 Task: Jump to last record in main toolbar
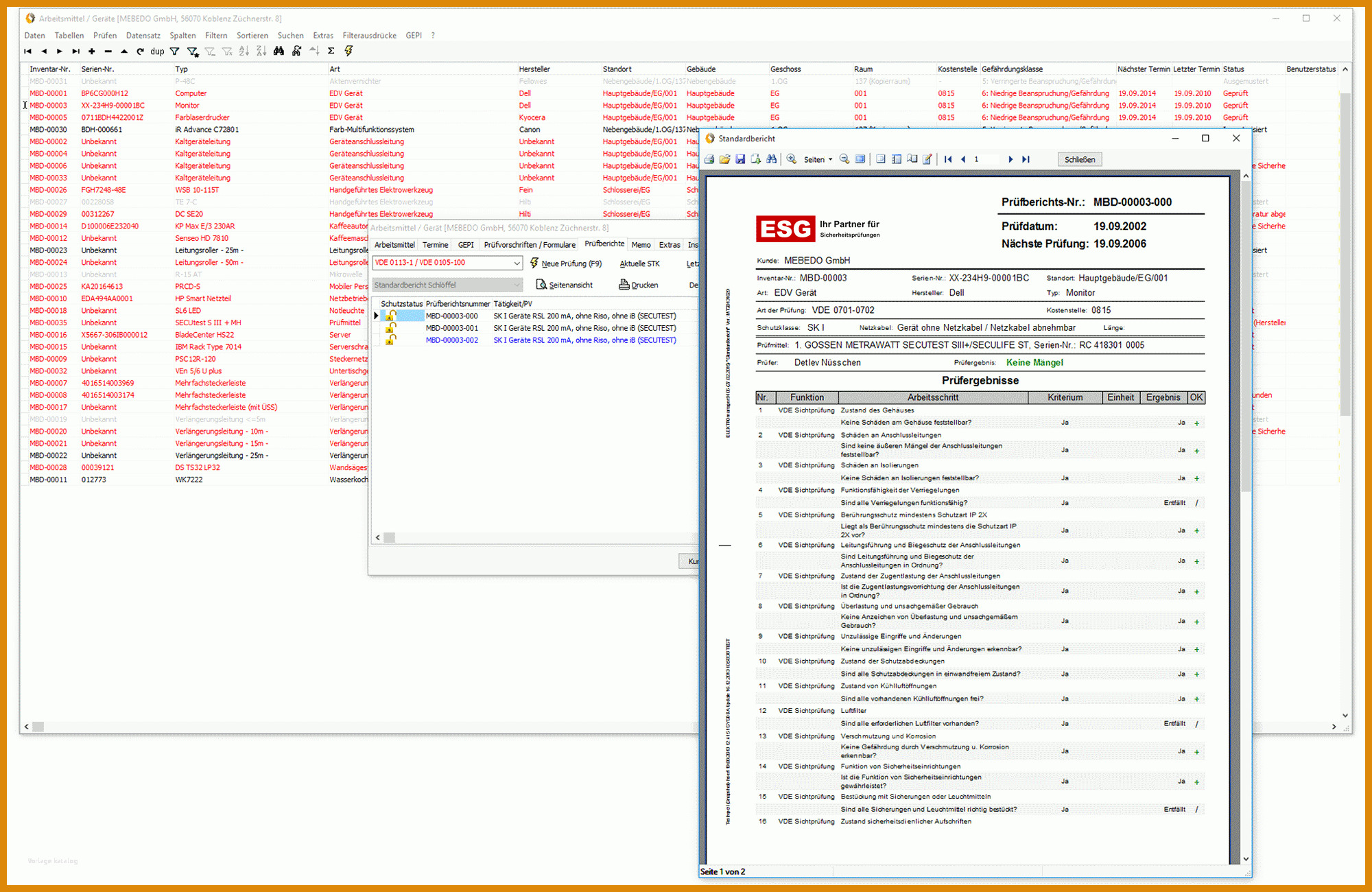click(75, 51)
